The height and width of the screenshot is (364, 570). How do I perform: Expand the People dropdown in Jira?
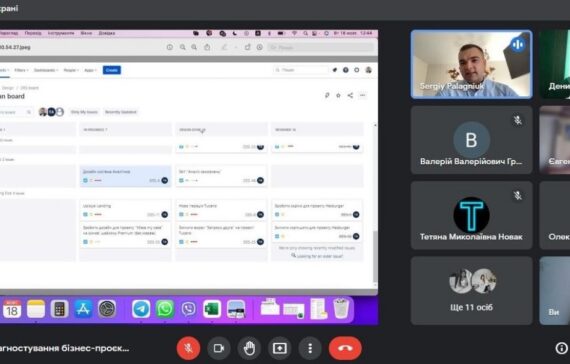pyautogui.click(x=71, y=70)
